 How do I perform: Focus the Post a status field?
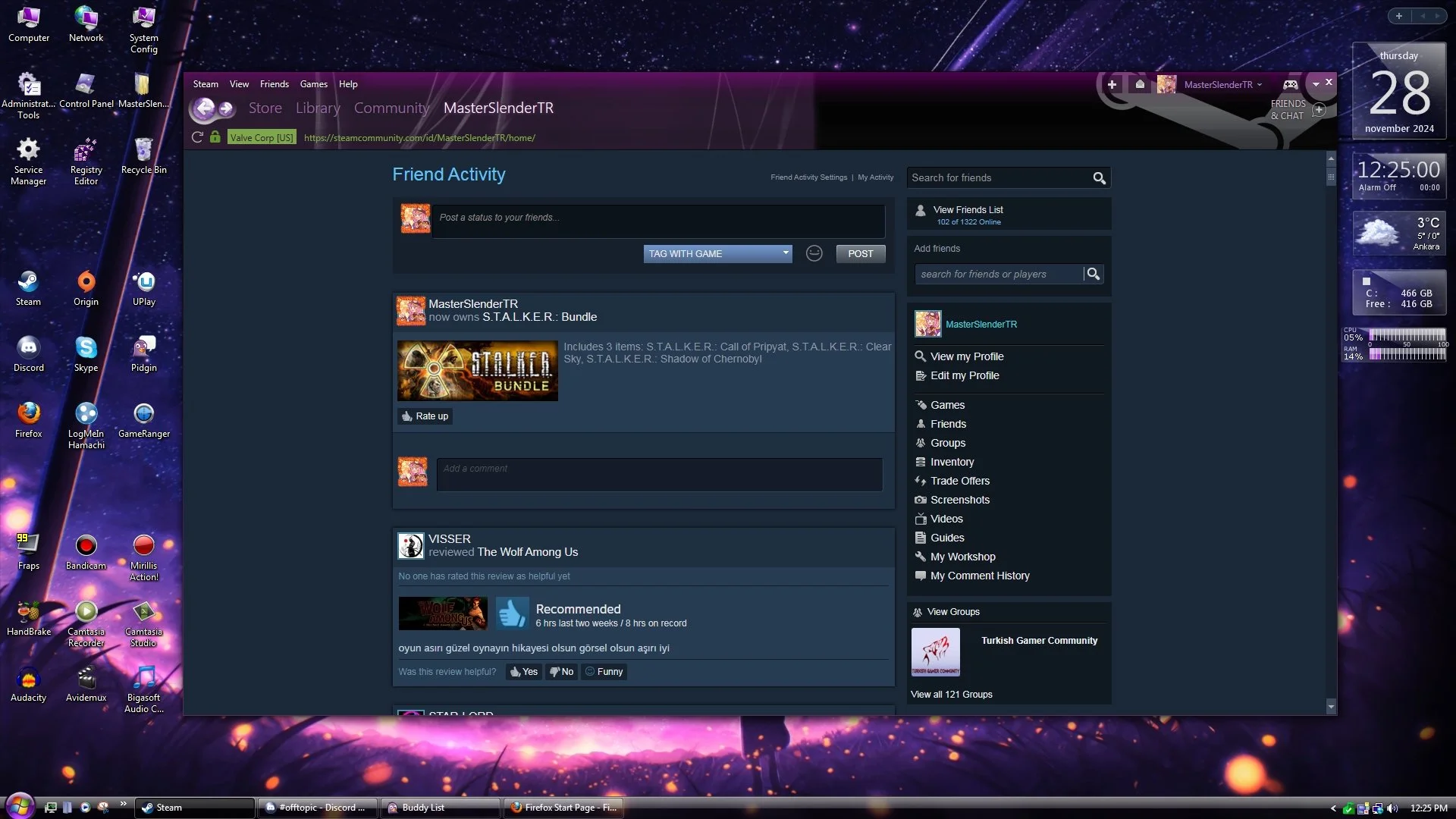point(657,221)
